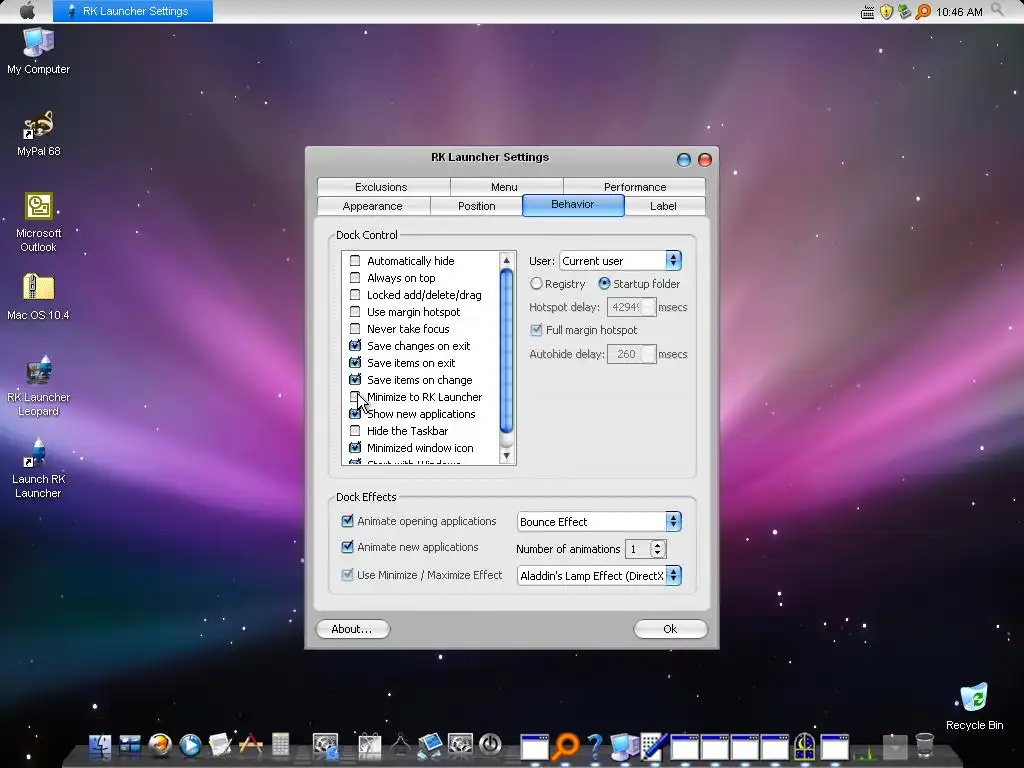This screenshot has width=1024, height=768.
Task: Open the User dropdown showing Current user
Action: pyautogui.click(x=620, y=261)
